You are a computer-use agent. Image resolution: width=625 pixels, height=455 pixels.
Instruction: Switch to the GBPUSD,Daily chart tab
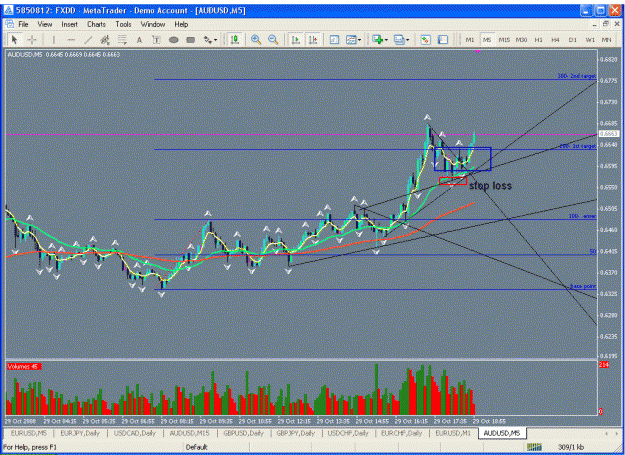(244, 433)
